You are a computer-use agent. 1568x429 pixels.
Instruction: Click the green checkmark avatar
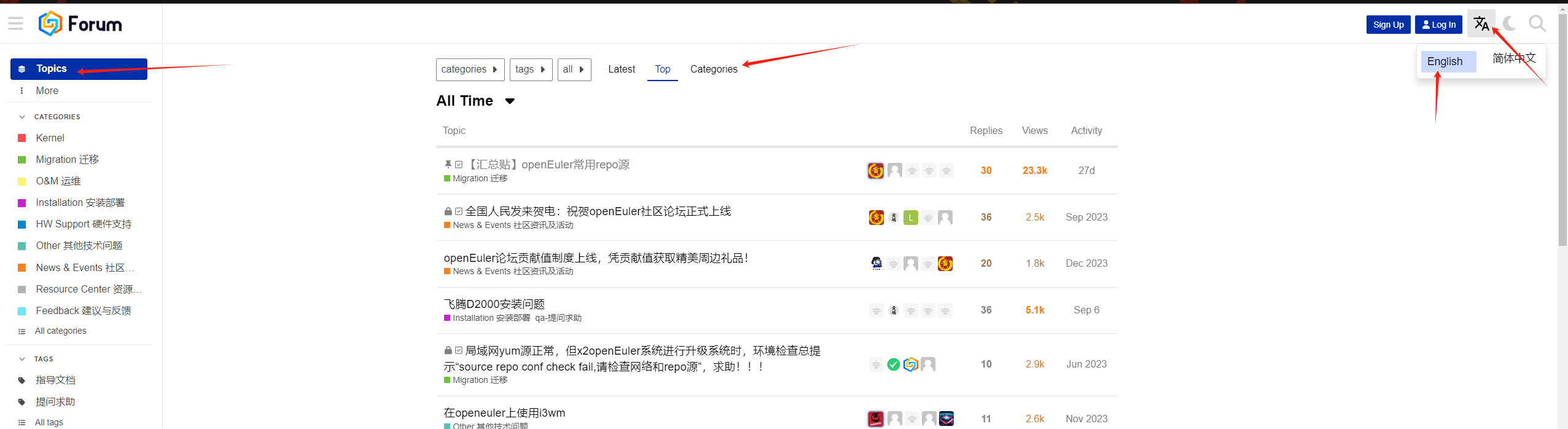894,364
